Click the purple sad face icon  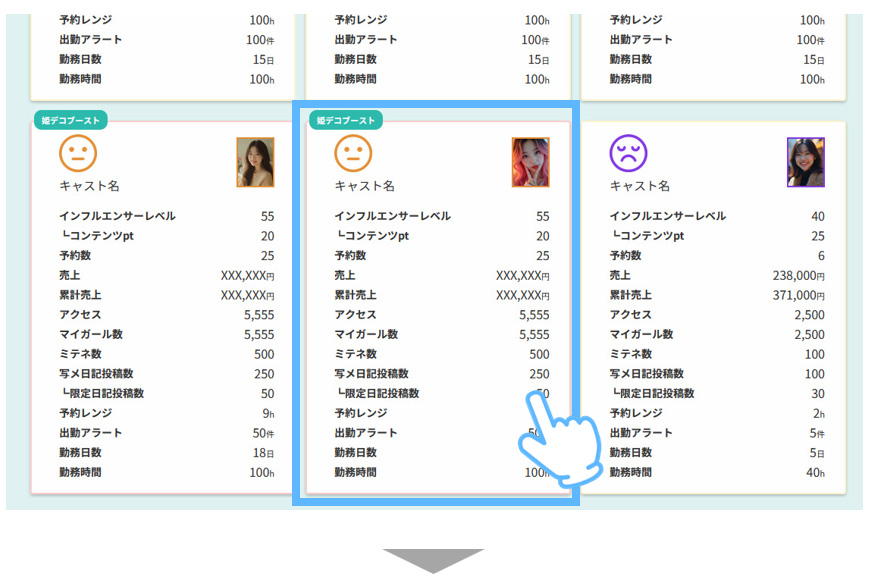click(x=628, y=153)
